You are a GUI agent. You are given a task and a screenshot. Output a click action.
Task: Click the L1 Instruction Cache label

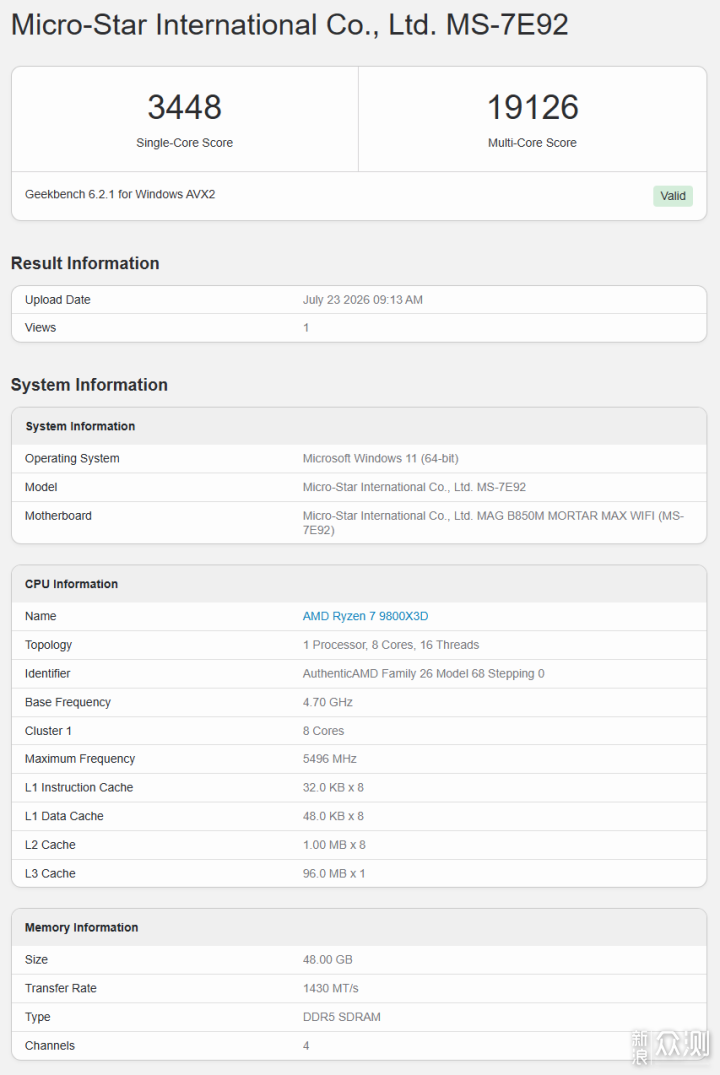pos(79,787)
